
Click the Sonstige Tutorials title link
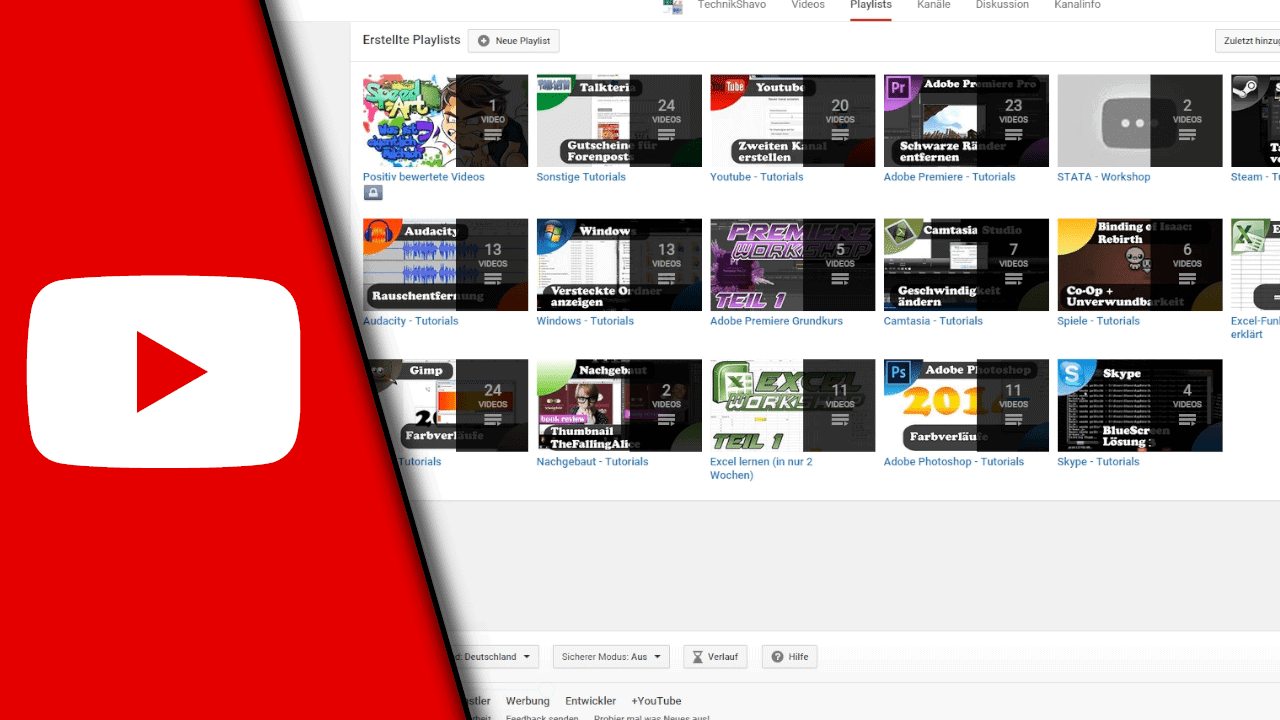click(581, 177)
